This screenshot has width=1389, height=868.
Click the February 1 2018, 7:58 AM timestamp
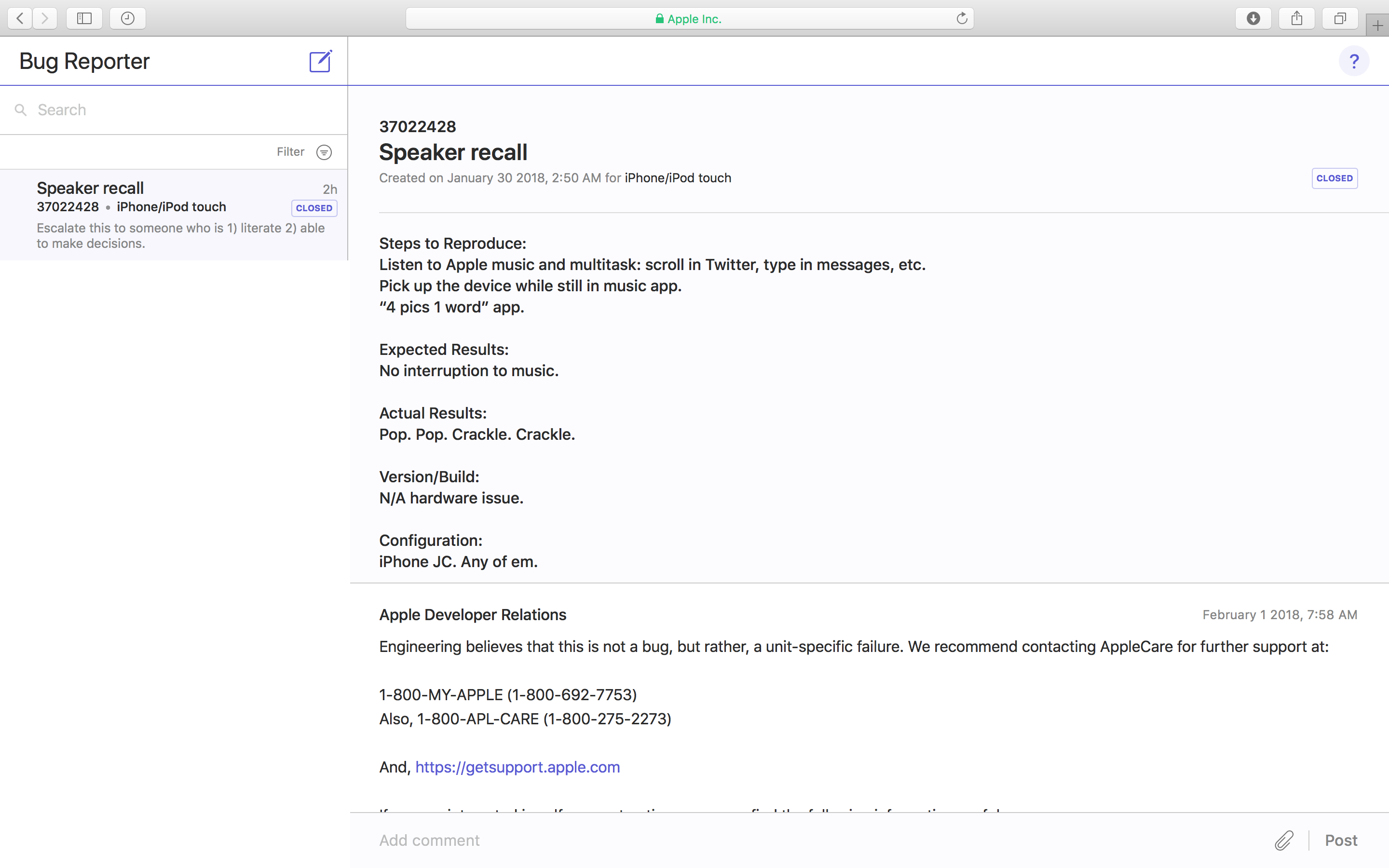[x=1280, y=615]
